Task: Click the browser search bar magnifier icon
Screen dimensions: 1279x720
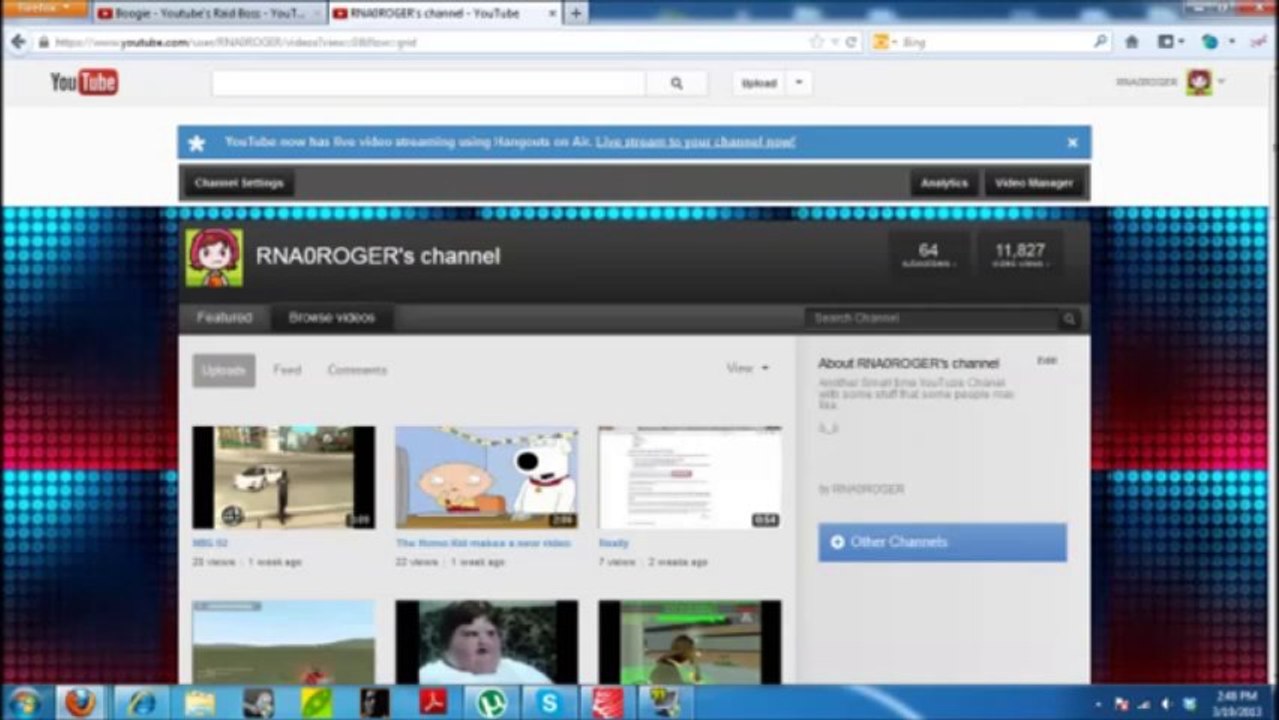Action: coord(1100,42)
